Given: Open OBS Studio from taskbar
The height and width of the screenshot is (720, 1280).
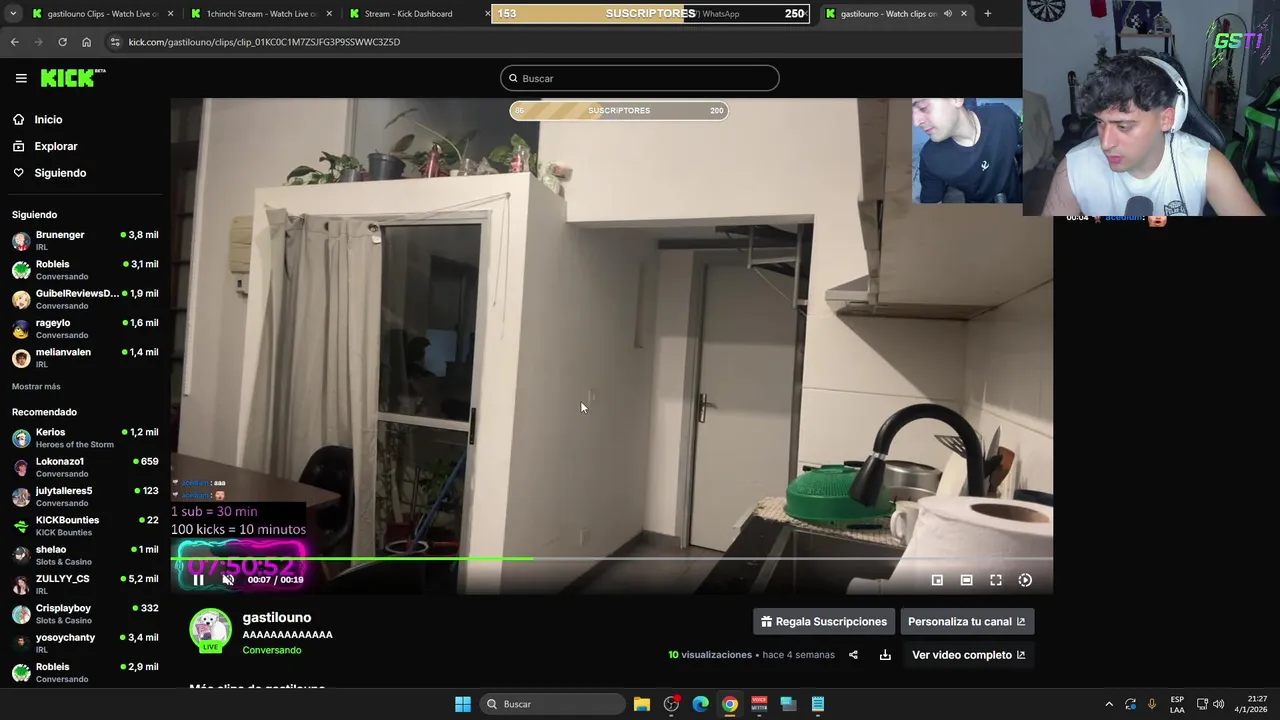Looking at the screenshot, I should [x=671, y=704].
